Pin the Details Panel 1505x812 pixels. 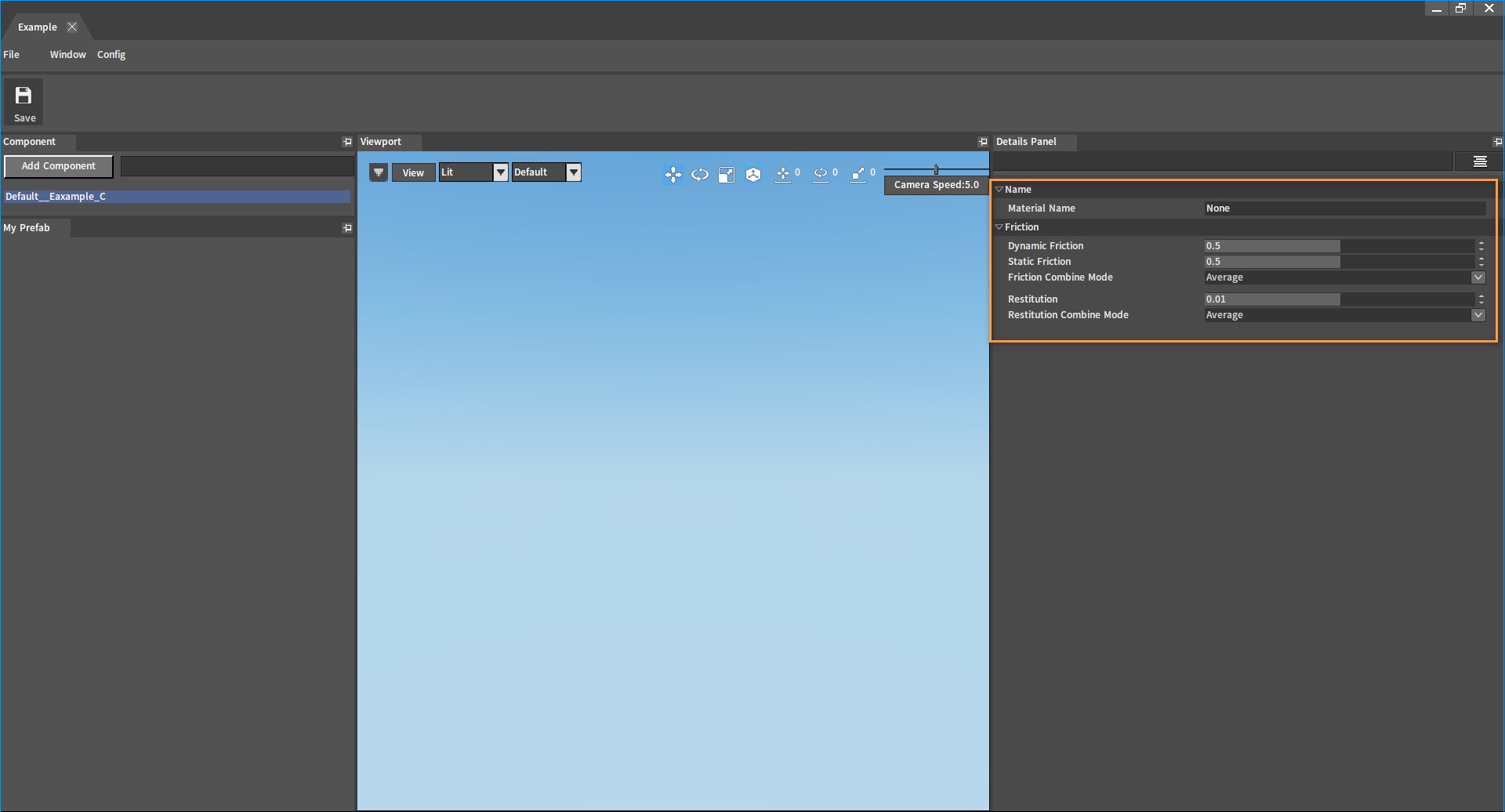click(x=1498, y=142)
